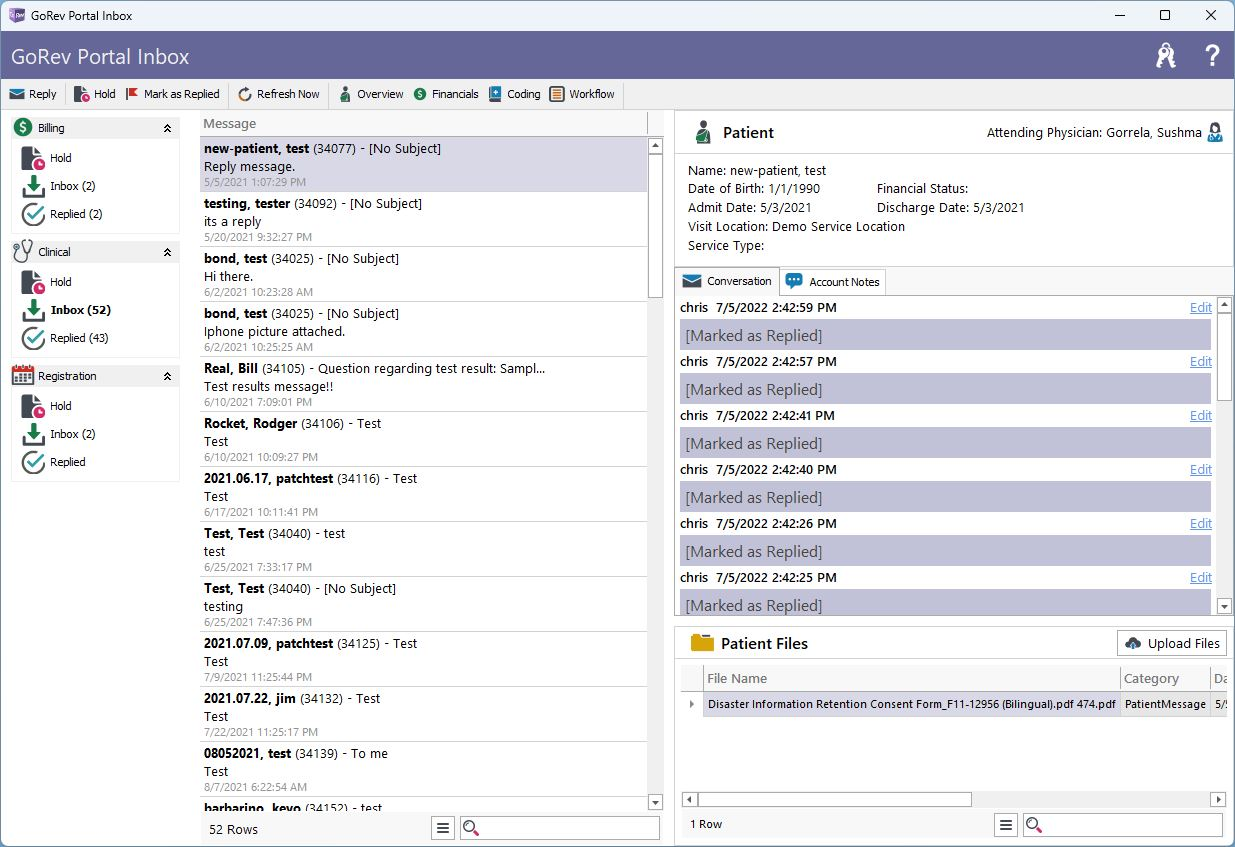The width and height of the screenshot is (1235, 847).
Task: Open Clinical Replied (43)
Action: pyautogui.click(x=66, y=338)
